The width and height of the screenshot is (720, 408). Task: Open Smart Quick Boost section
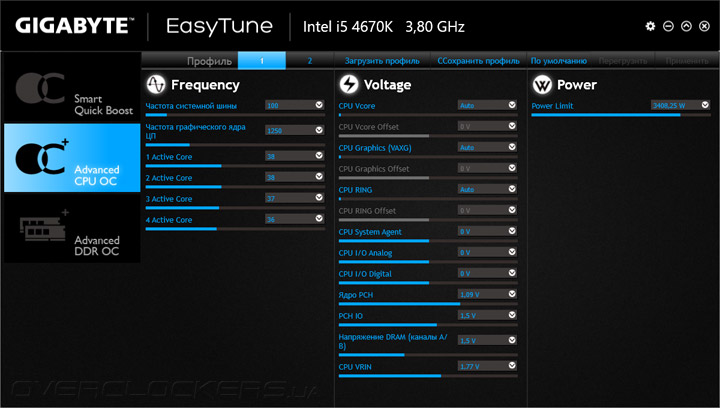72,88
